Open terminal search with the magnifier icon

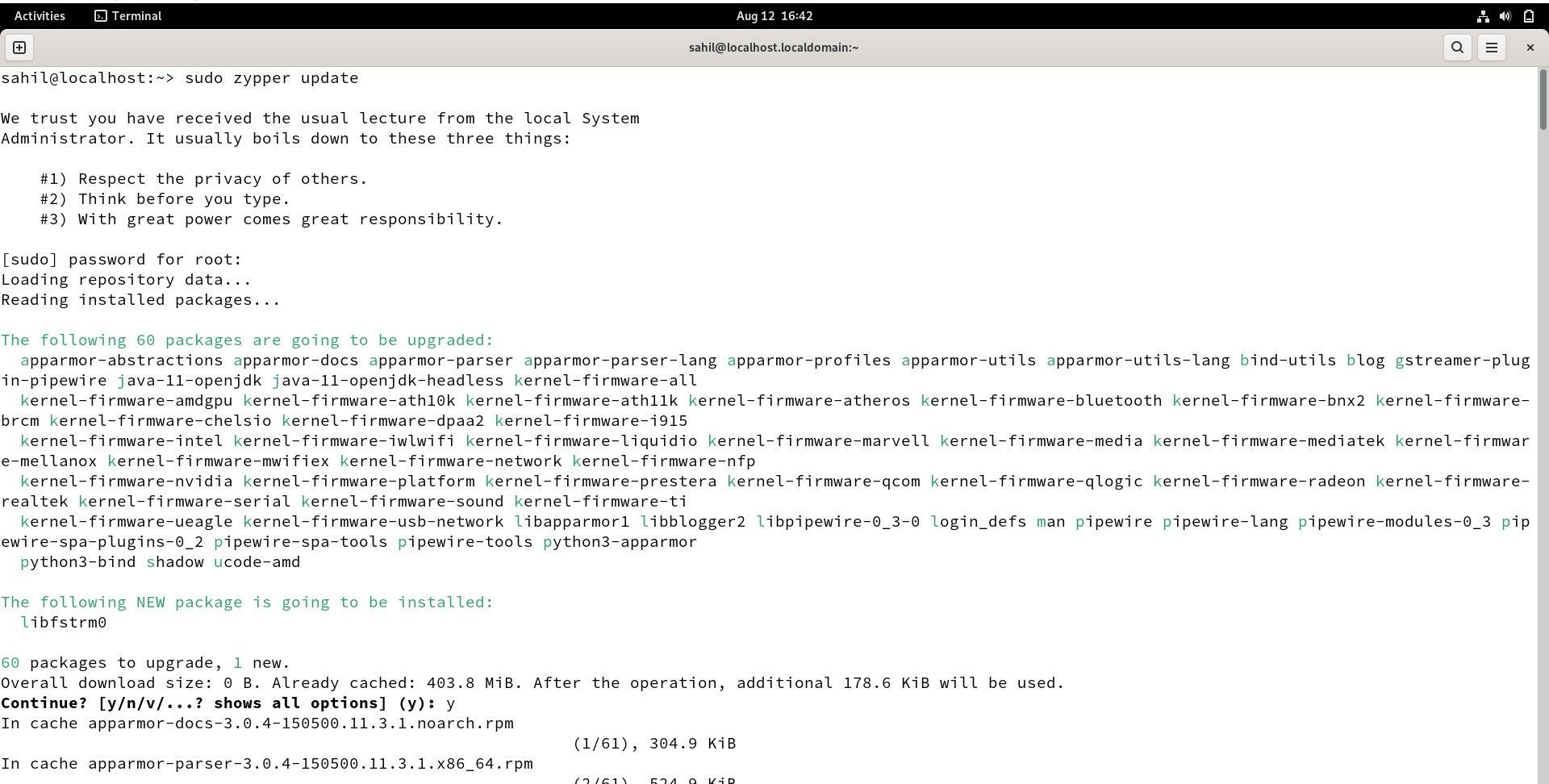tap(1457, 47)
